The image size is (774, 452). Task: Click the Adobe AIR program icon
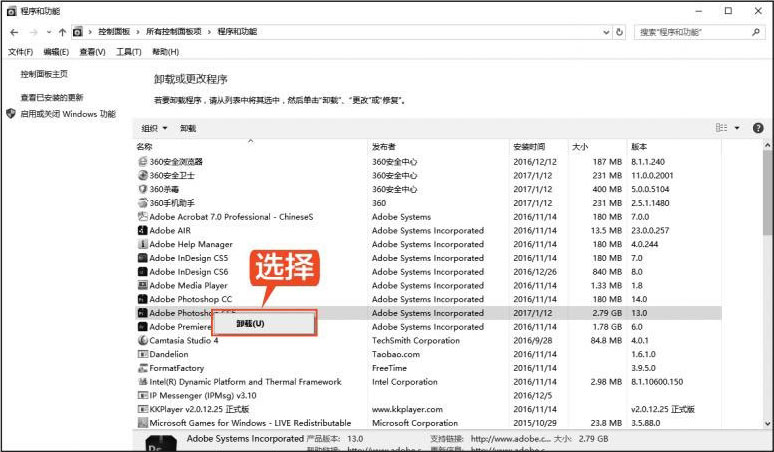pyautogui.click(x=142, y=231)
